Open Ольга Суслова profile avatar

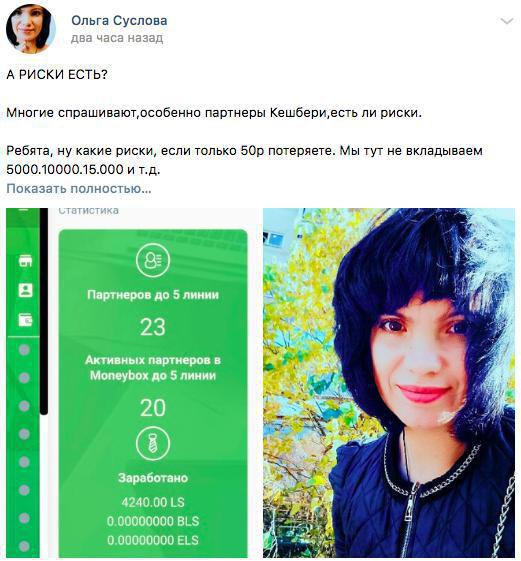31,29
